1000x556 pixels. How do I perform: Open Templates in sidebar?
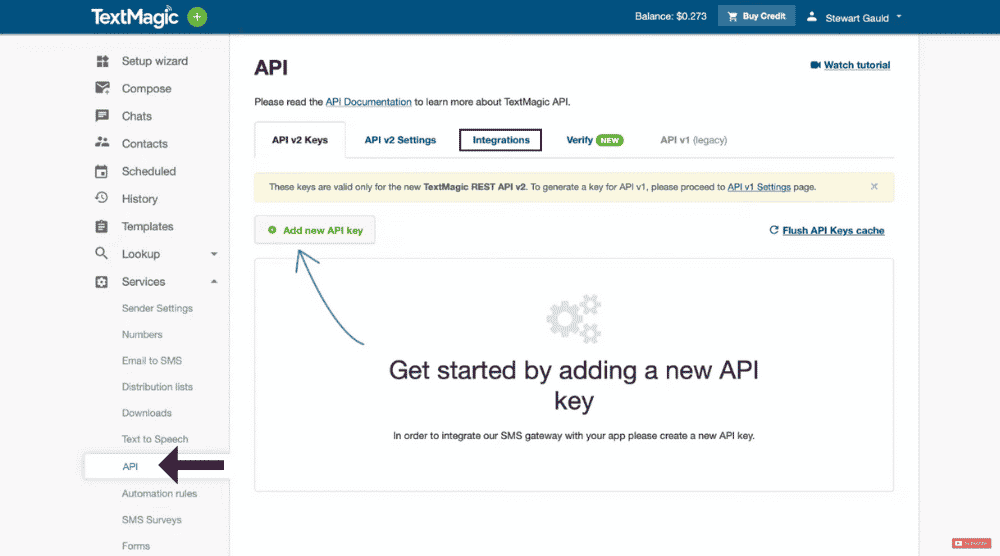[x=147, y=226]
